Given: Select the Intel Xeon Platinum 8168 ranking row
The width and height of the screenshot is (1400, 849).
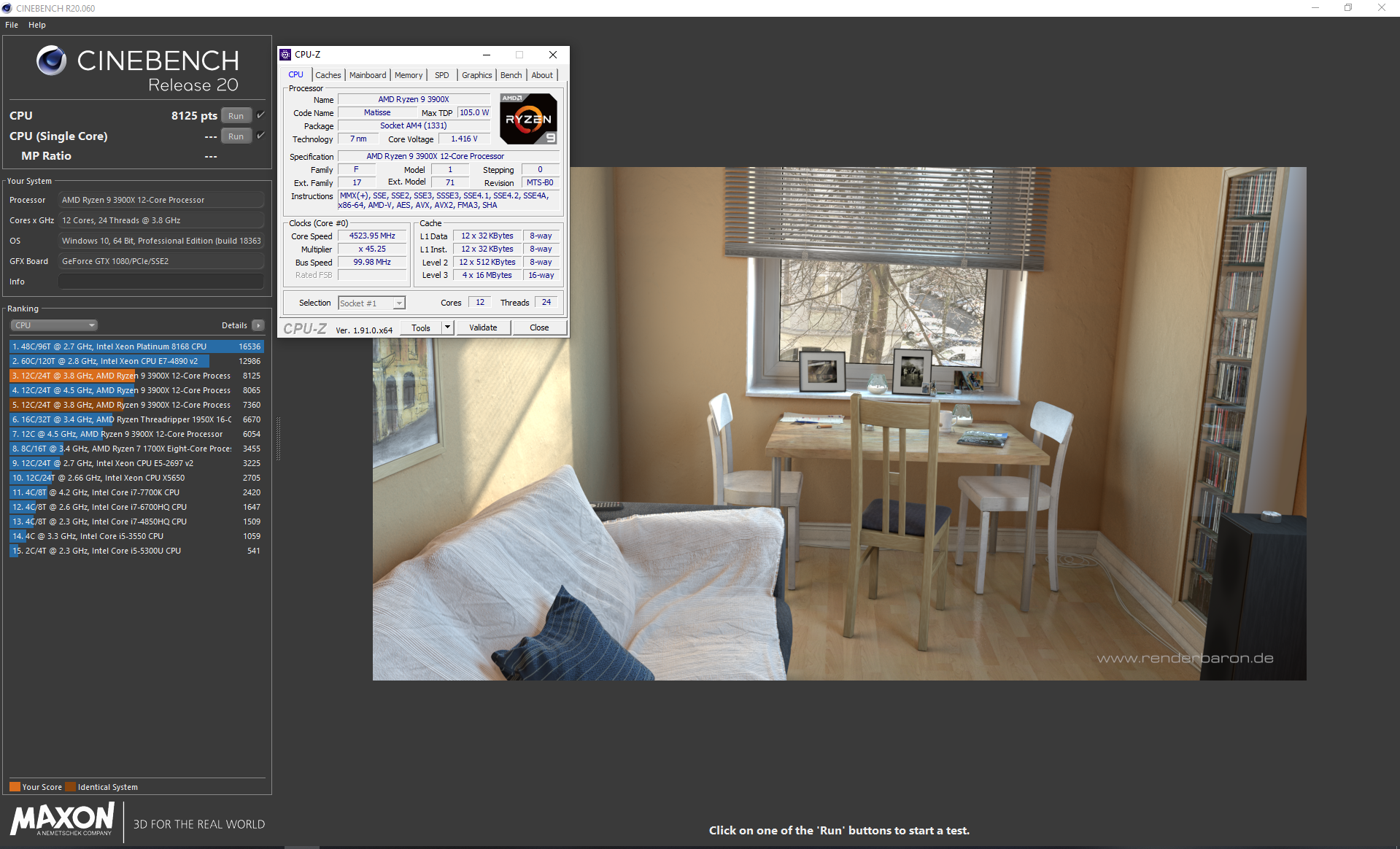Looking at the screenshot, I should [x=136, y=346].
